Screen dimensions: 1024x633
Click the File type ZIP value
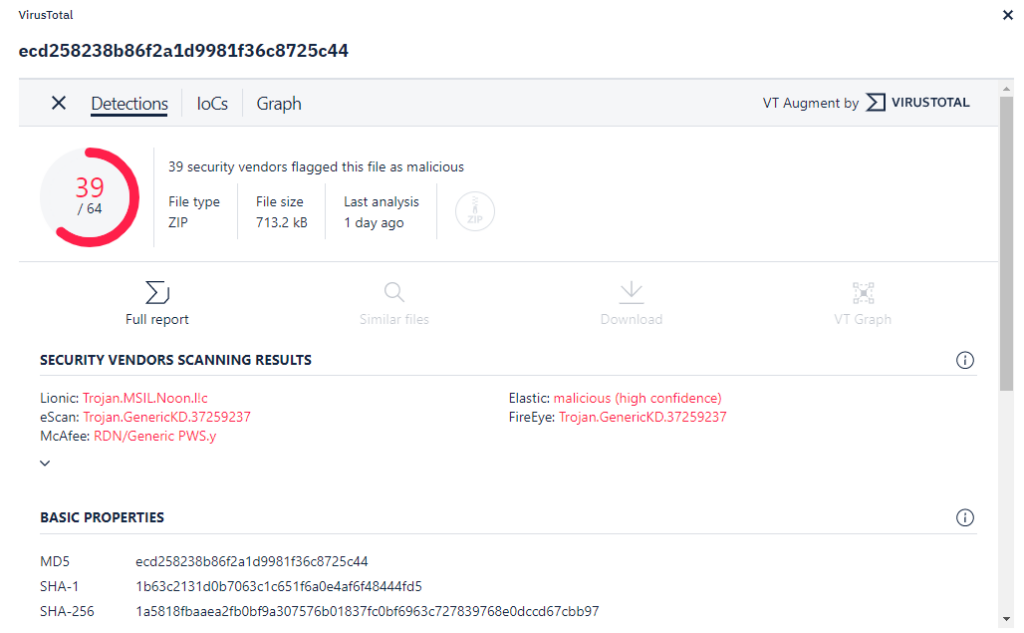(x=178, y=222)
